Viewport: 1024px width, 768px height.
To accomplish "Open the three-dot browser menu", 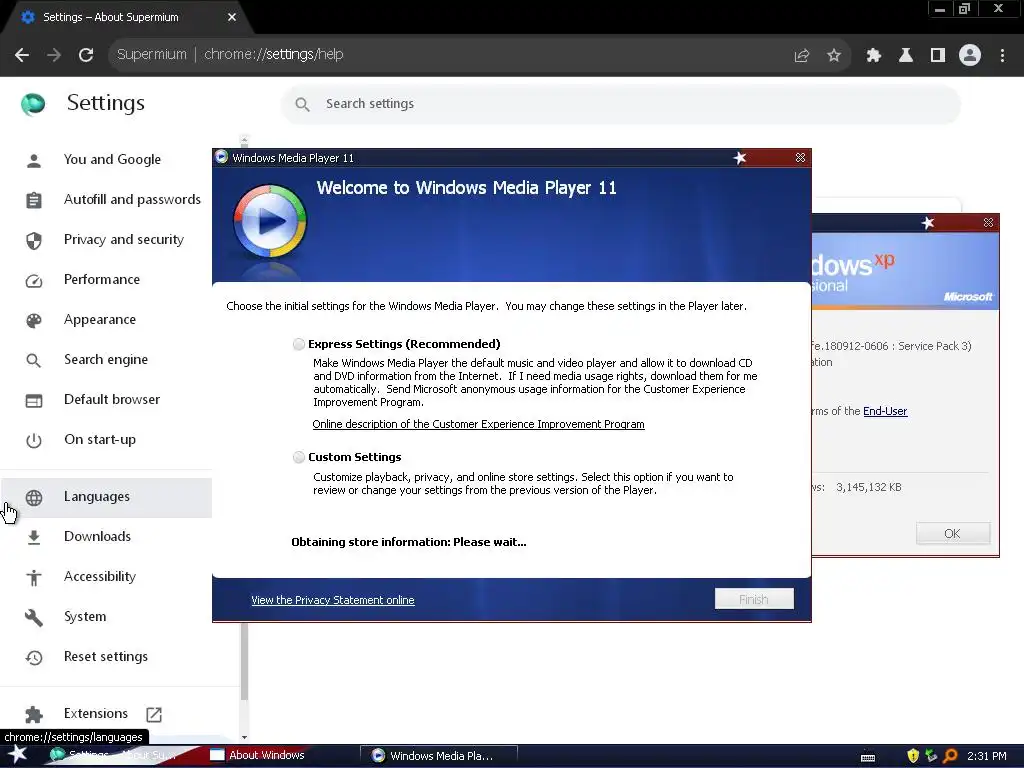I will [1002, 56].
